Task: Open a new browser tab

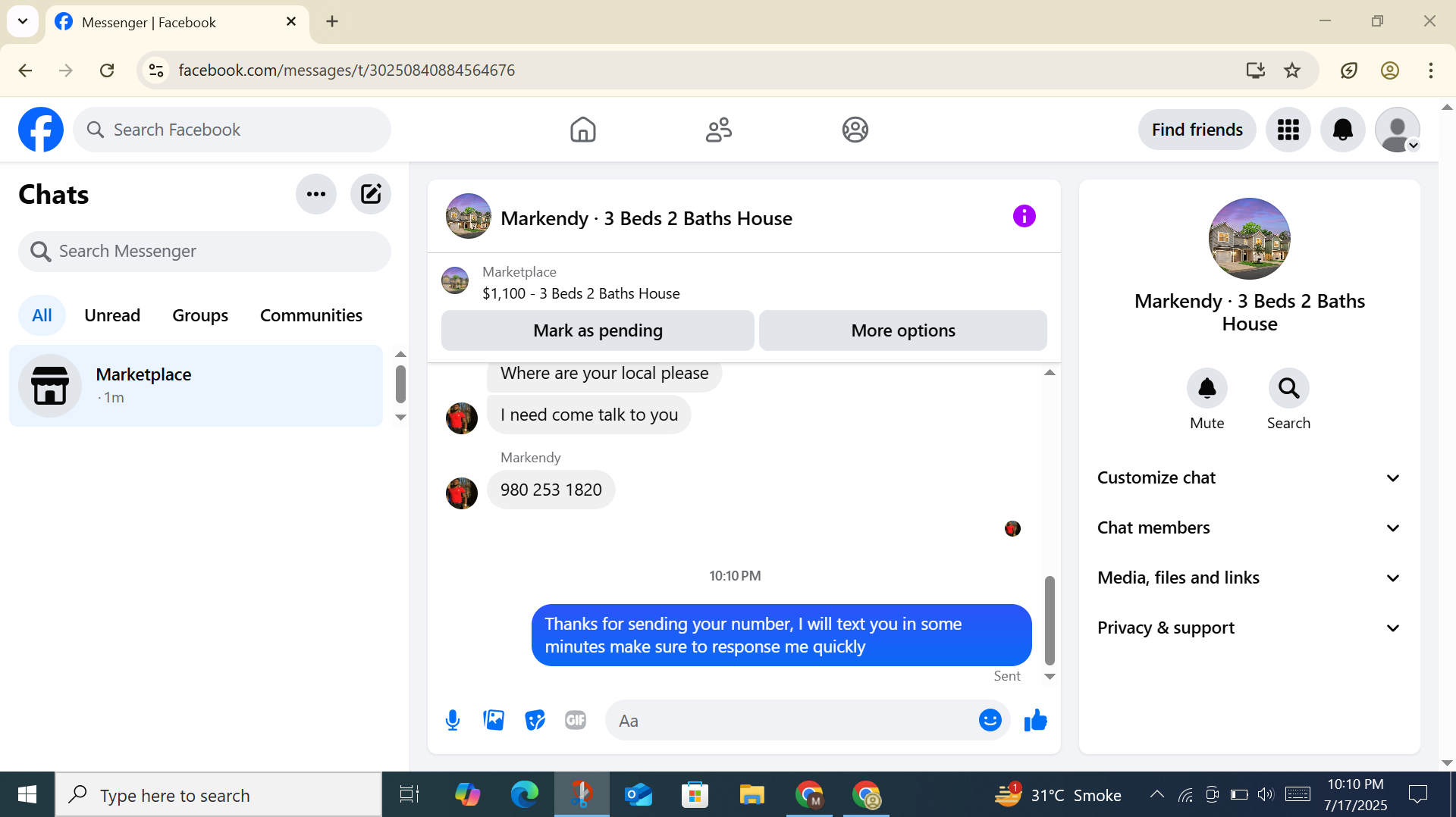Action: pos(332,21)
